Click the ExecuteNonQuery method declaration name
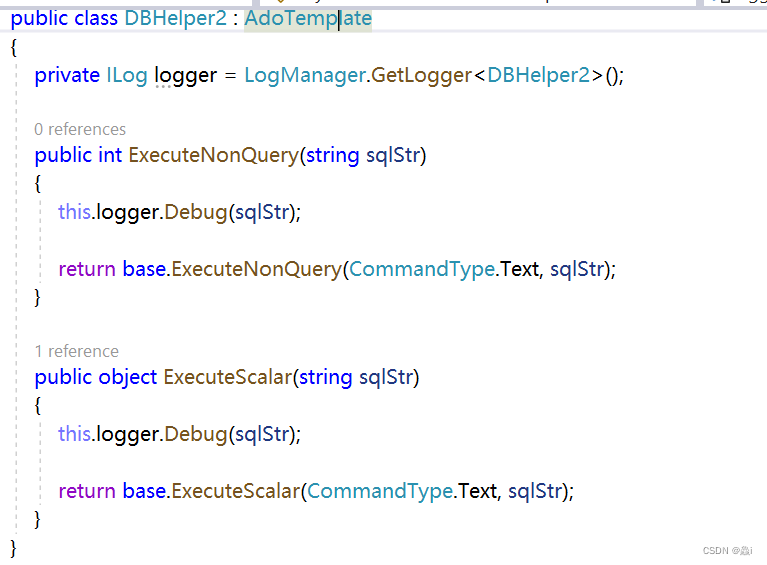 tap(214, 155)
